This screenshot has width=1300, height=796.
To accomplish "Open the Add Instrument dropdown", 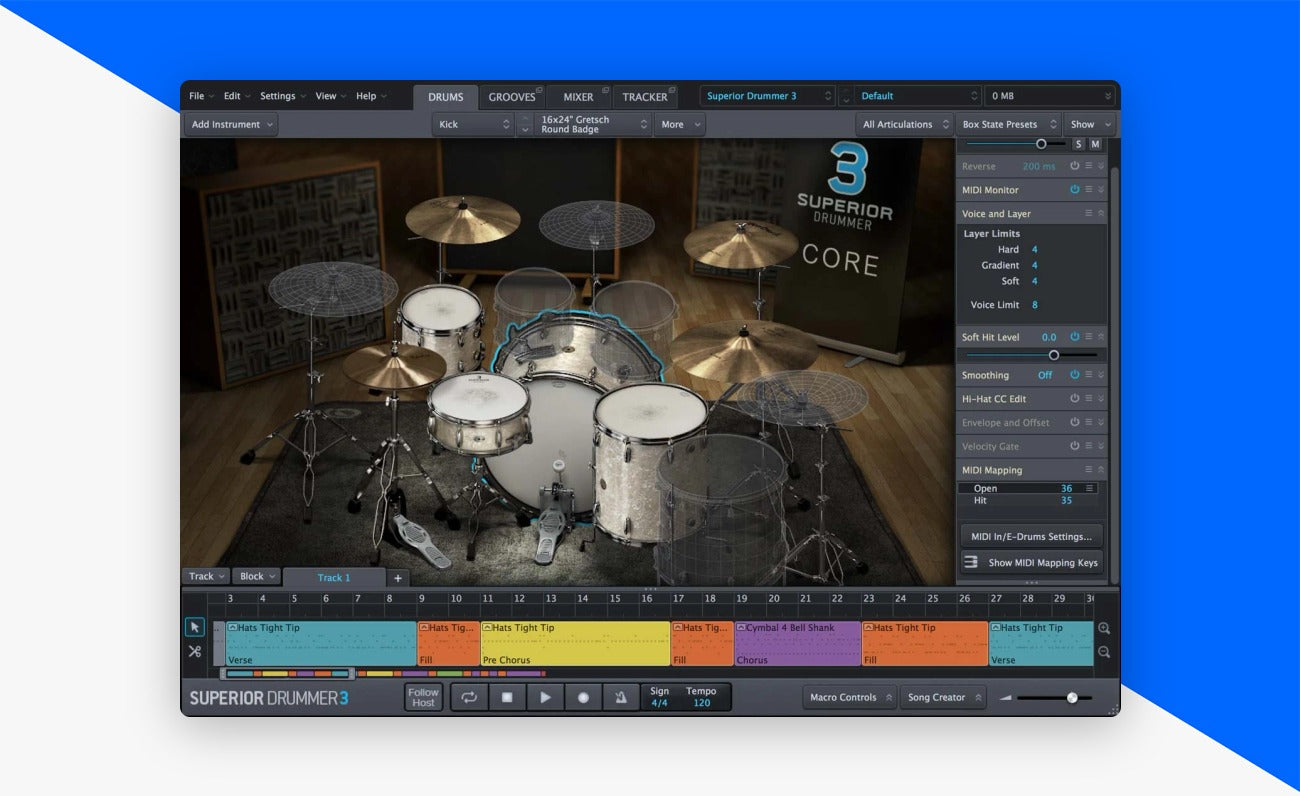I will (231, 125).
